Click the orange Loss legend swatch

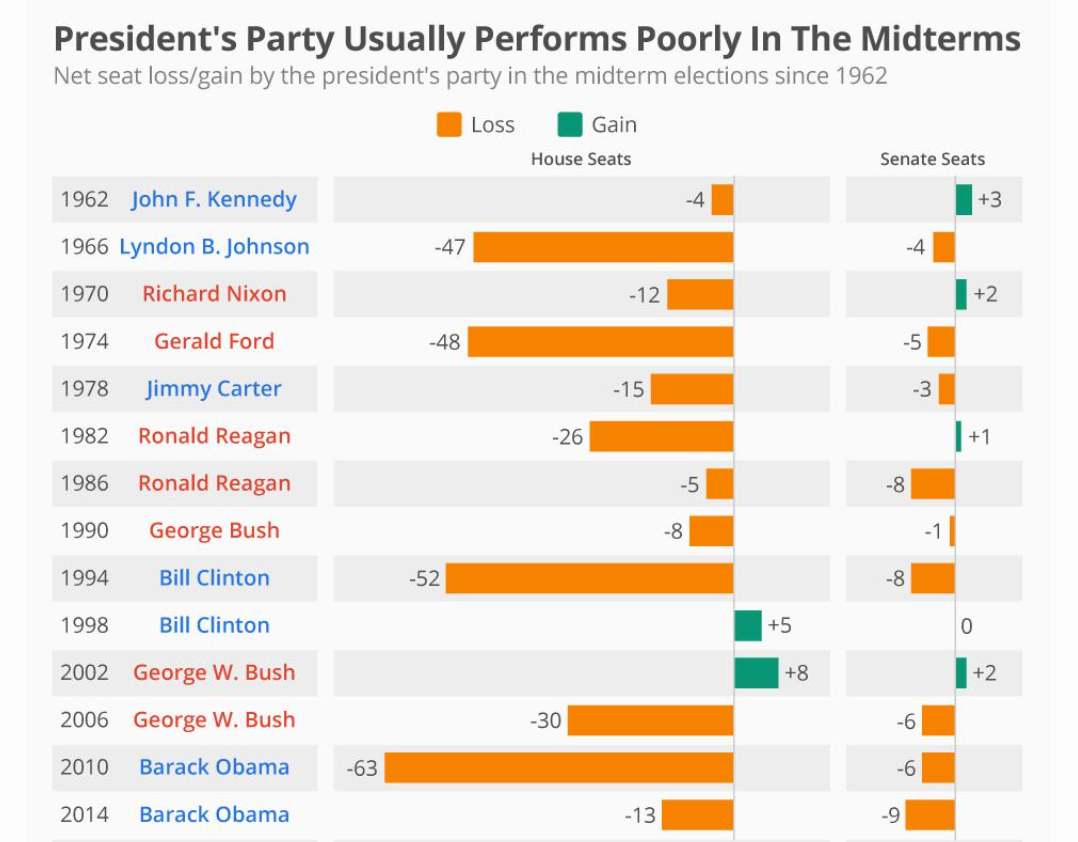tap(449, 125)
